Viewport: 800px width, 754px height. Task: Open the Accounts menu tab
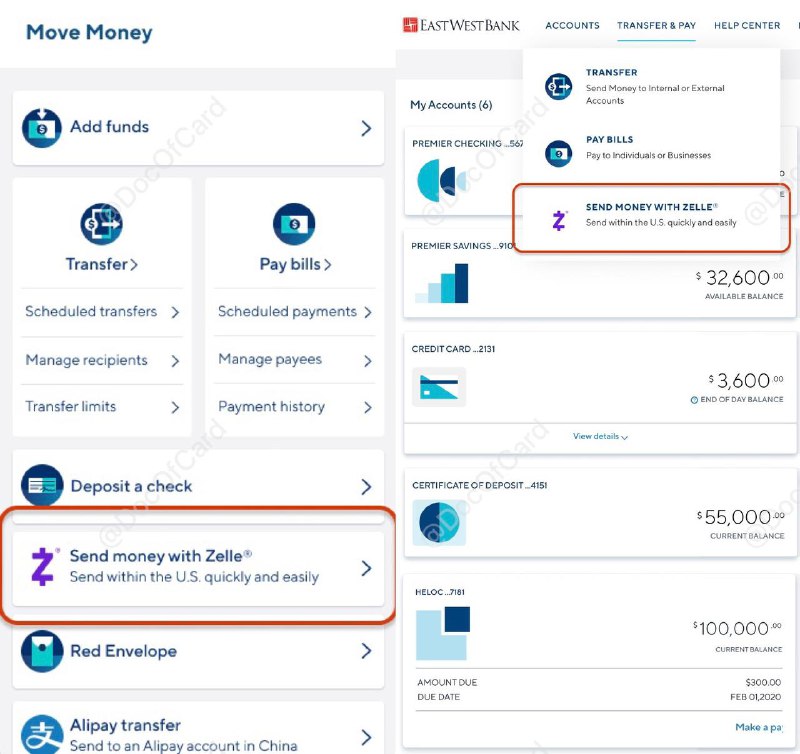coord(572,25)
